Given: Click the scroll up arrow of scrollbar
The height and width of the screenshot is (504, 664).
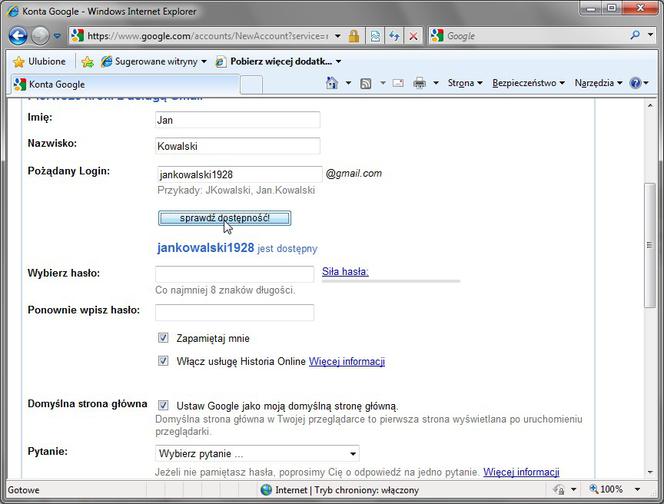Looking at the screenshot, I should pyautogui.click(x=650, y=105).
